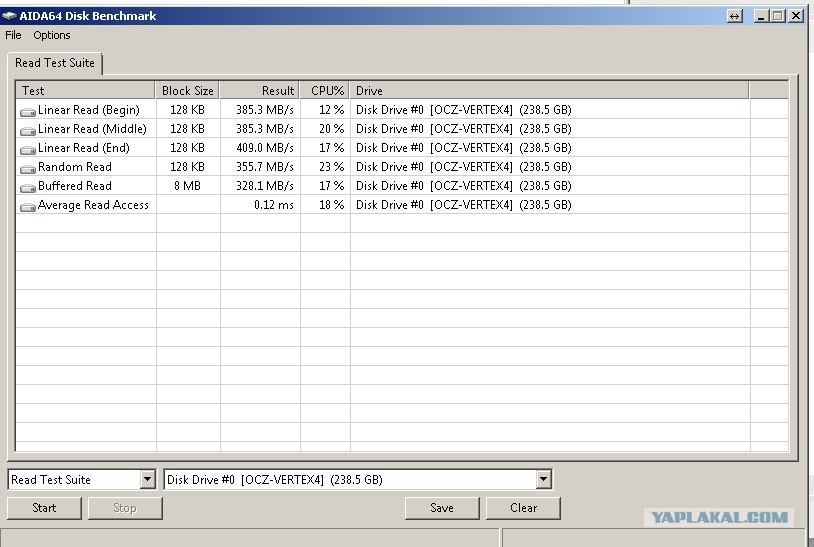Sort by the Result column header
The width and height of the screenshot is (814, 547).
tap(260, 91)
